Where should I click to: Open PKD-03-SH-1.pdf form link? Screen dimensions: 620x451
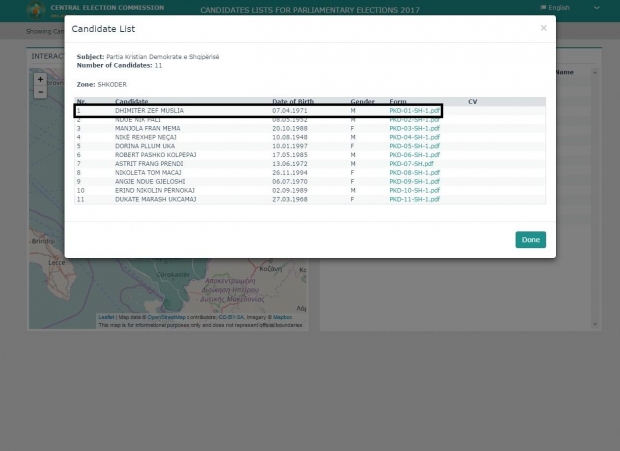[414, 128]
